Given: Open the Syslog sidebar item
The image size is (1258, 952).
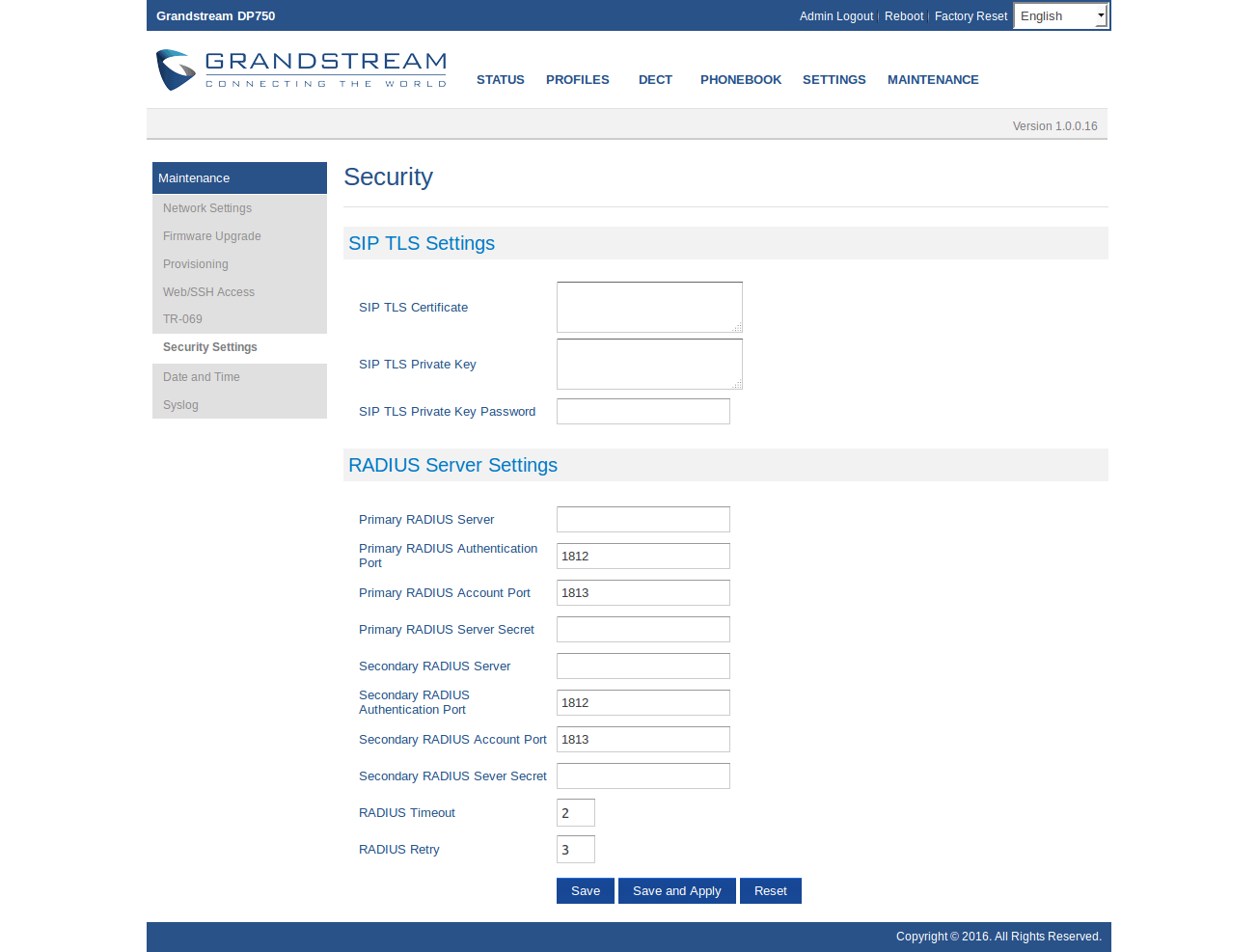Looking at the screenshot, I should [x=180, y=405].
